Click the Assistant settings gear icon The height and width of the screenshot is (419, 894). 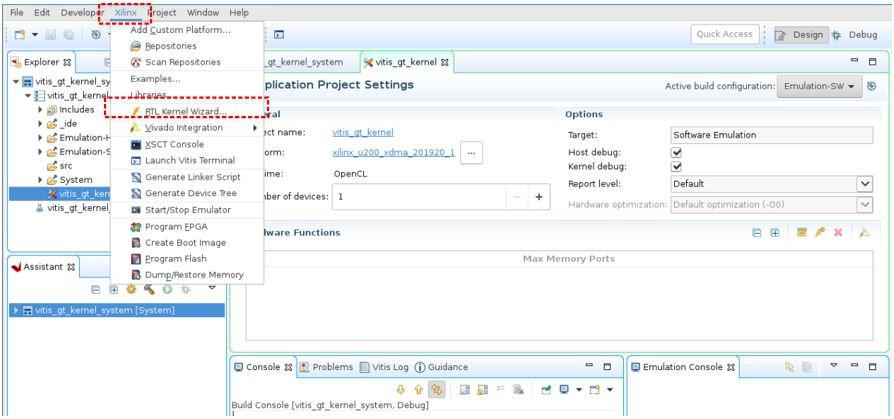click(x=131, y=290)
